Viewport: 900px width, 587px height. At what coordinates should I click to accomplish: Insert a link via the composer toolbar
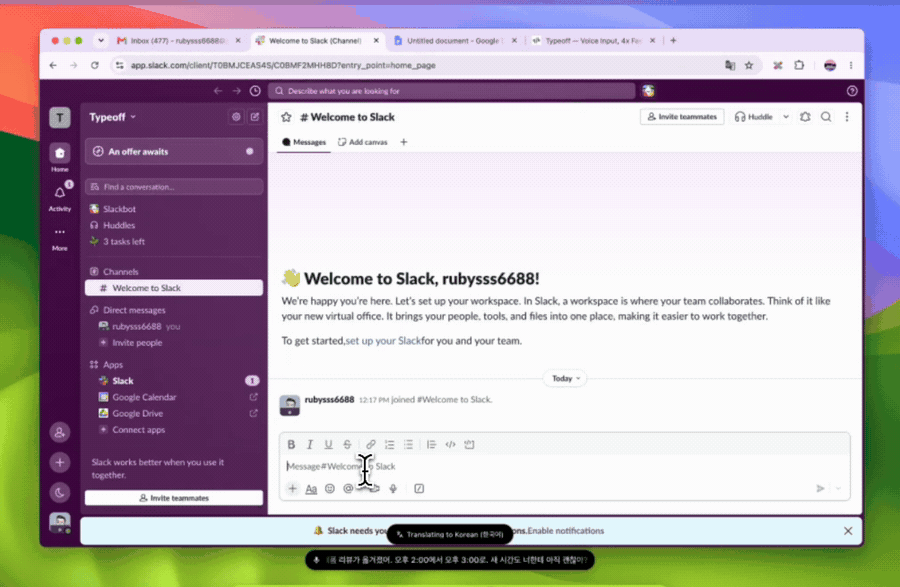click(371, 445)
